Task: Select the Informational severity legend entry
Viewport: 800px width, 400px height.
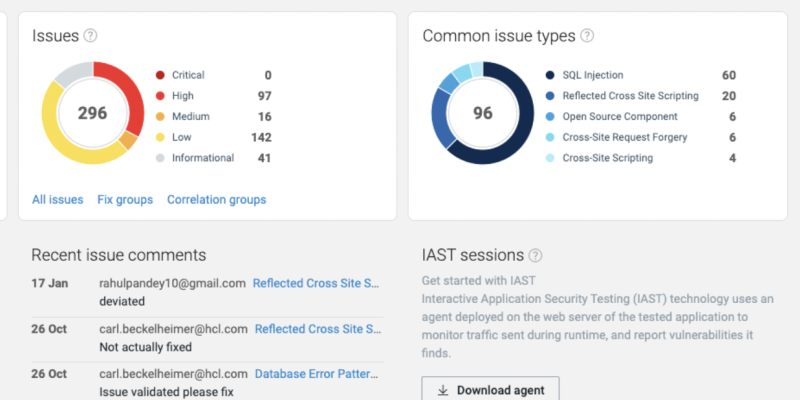Action: tap(202, 158)
